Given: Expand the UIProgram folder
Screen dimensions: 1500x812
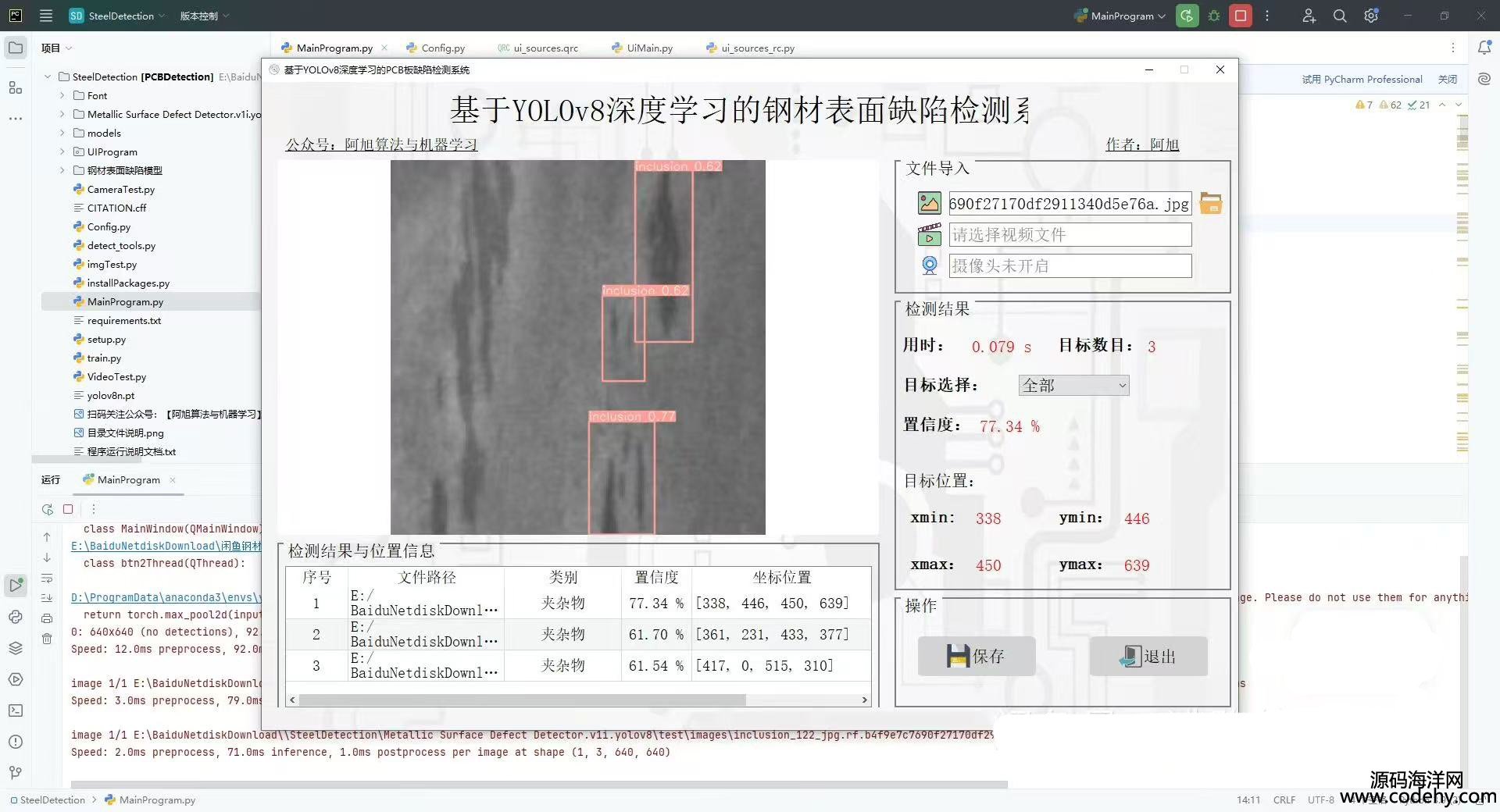Looking at the screenshot, I should [62, 151].
